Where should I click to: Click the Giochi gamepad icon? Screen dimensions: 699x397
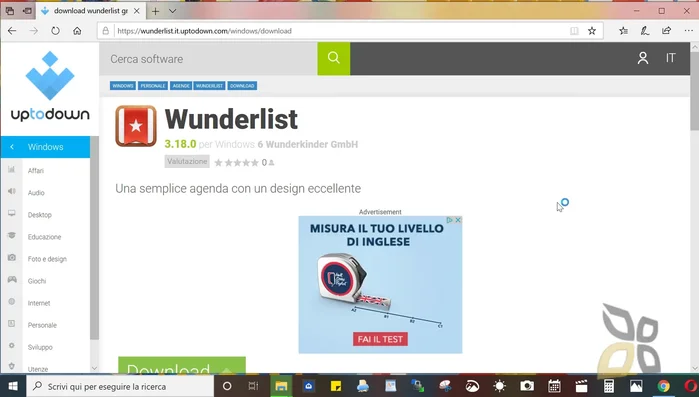pos(12,279)
